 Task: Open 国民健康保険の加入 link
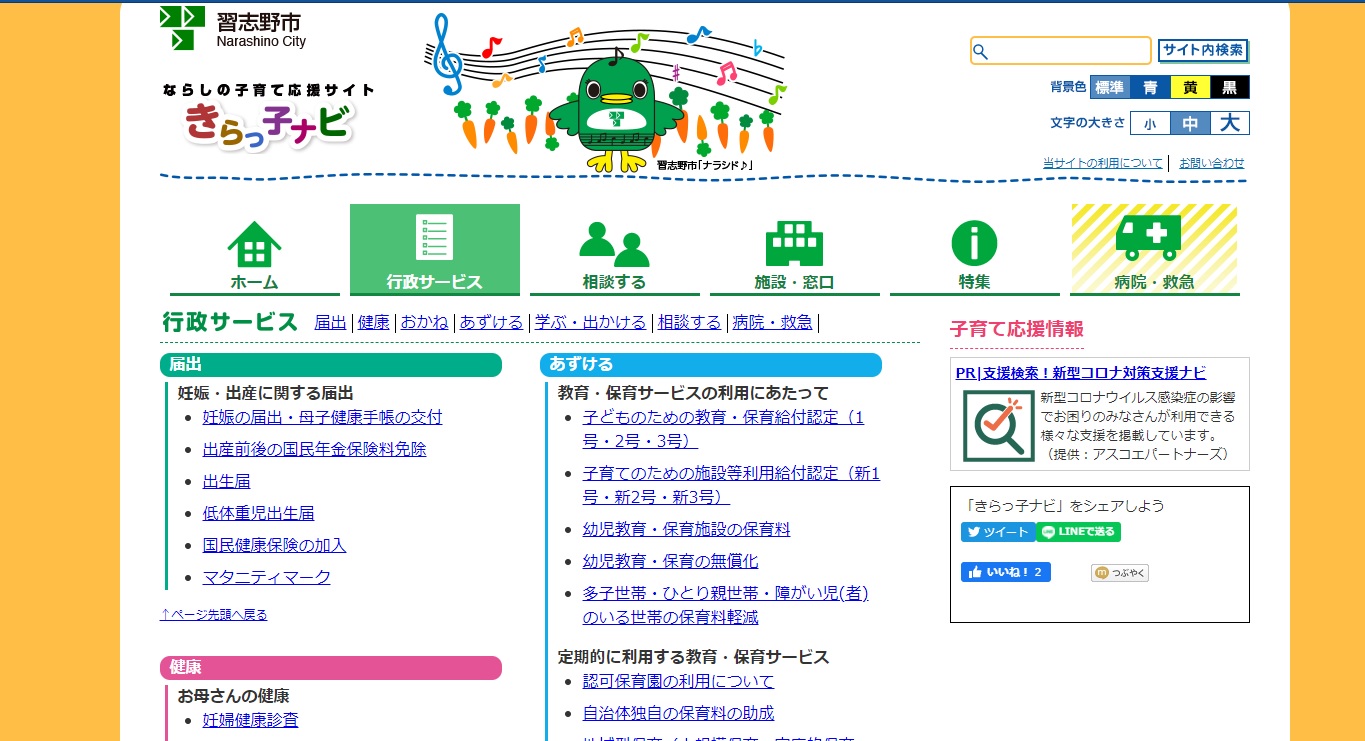(274, 545)
